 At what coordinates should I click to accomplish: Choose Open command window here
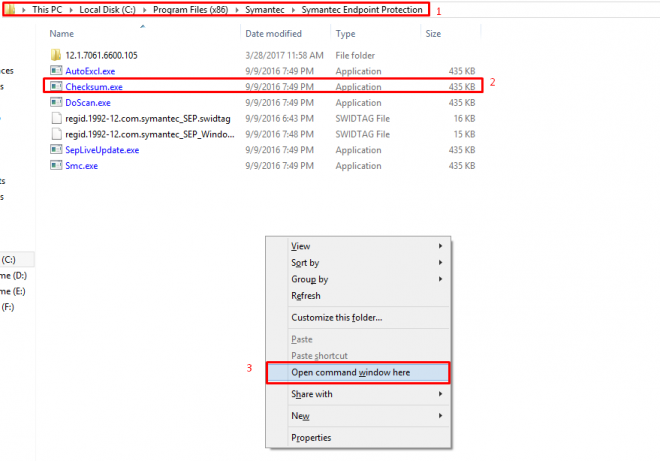pyautogui.click(x=358, y=373)
